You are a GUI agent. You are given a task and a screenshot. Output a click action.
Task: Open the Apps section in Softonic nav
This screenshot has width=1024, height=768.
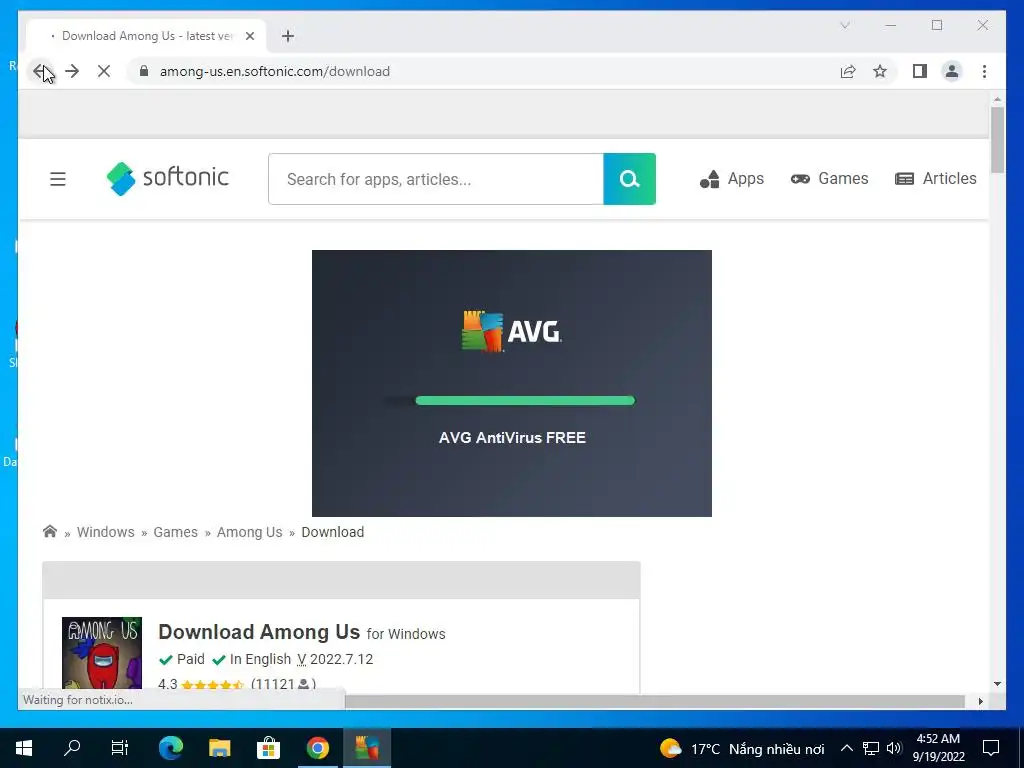(x=731, y=179)
